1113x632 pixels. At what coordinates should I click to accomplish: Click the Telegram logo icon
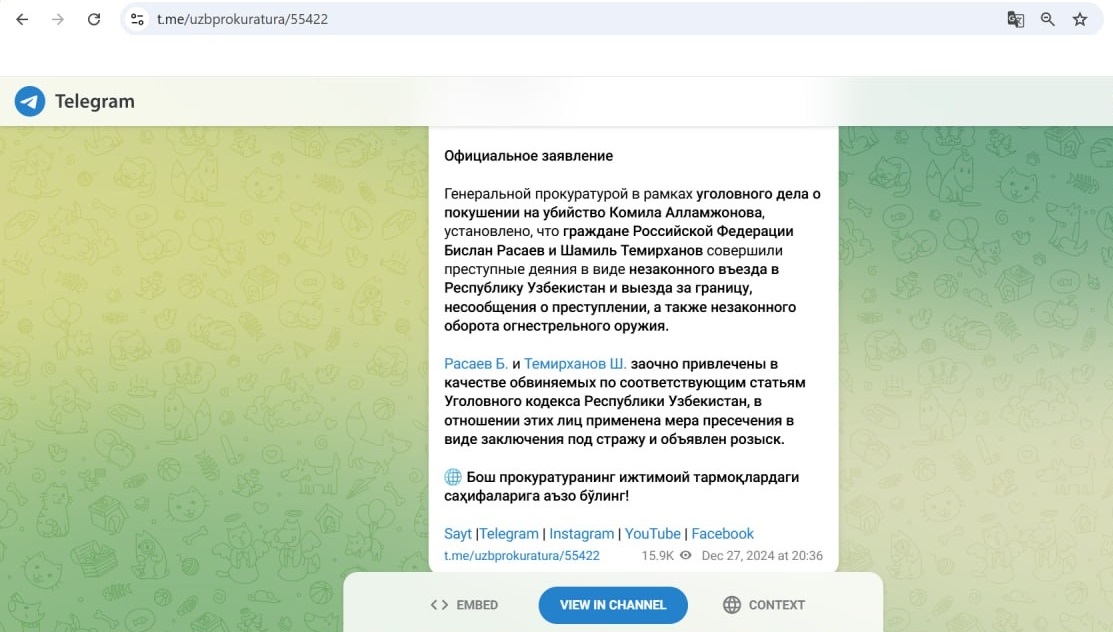pos(30,101)
